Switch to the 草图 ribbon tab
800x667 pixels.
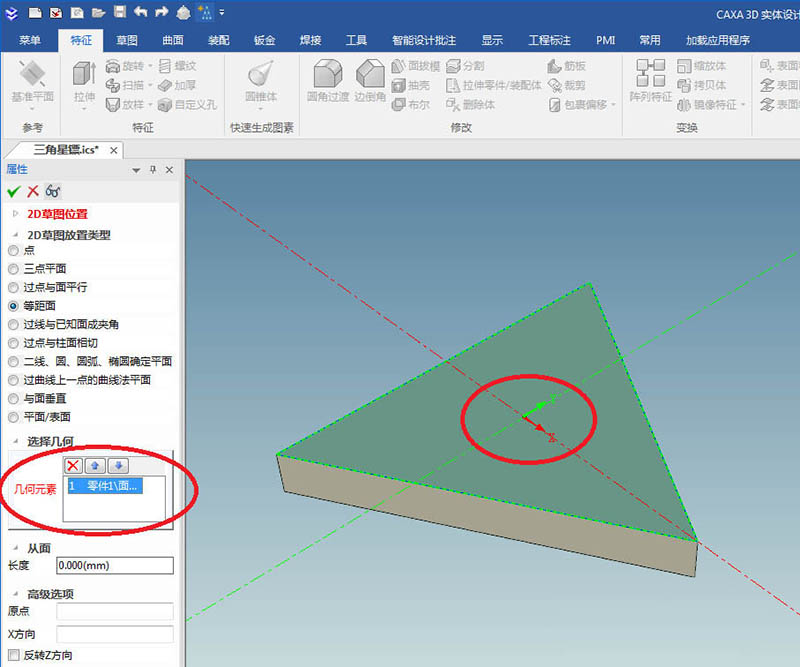tap(127, 40)
